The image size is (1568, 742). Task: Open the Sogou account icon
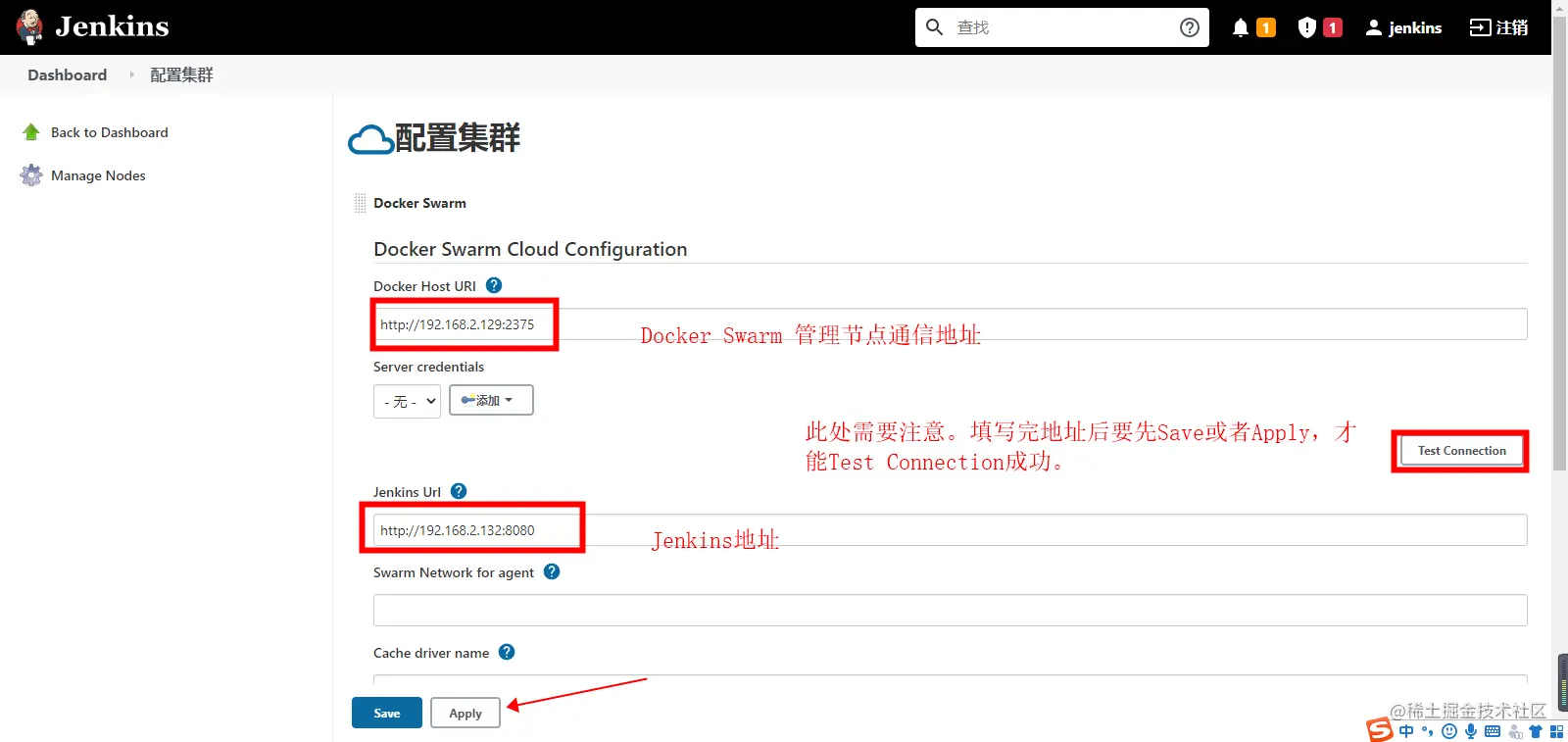pos(1515,731)
